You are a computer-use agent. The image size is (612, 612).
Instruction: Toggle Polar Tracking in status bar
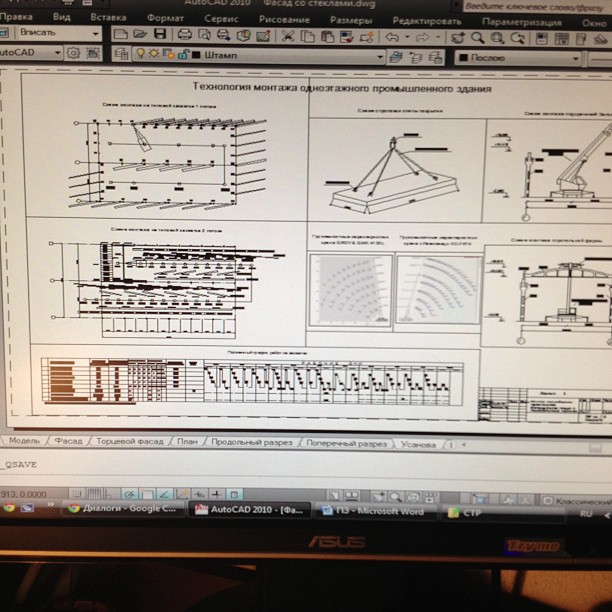[130, 495]
